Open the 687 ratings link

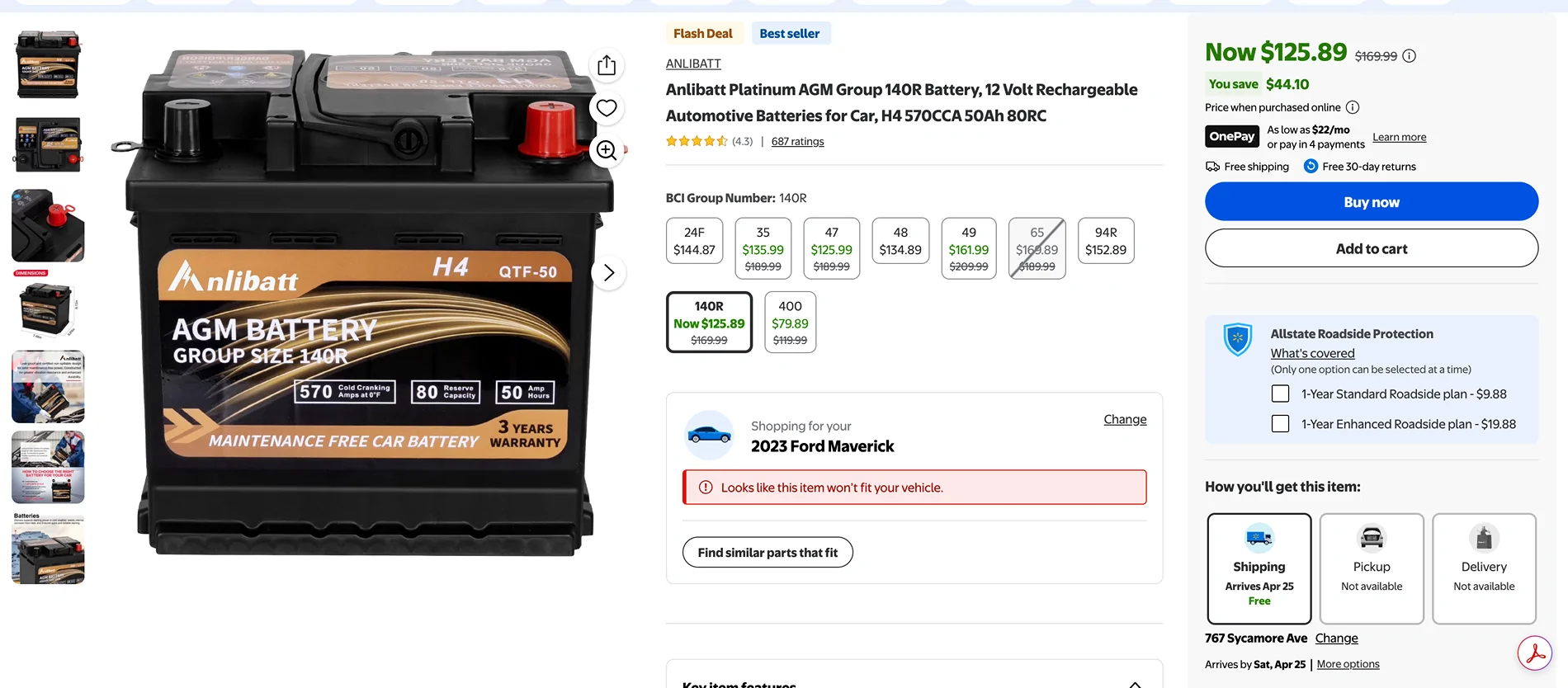point(797,141)
